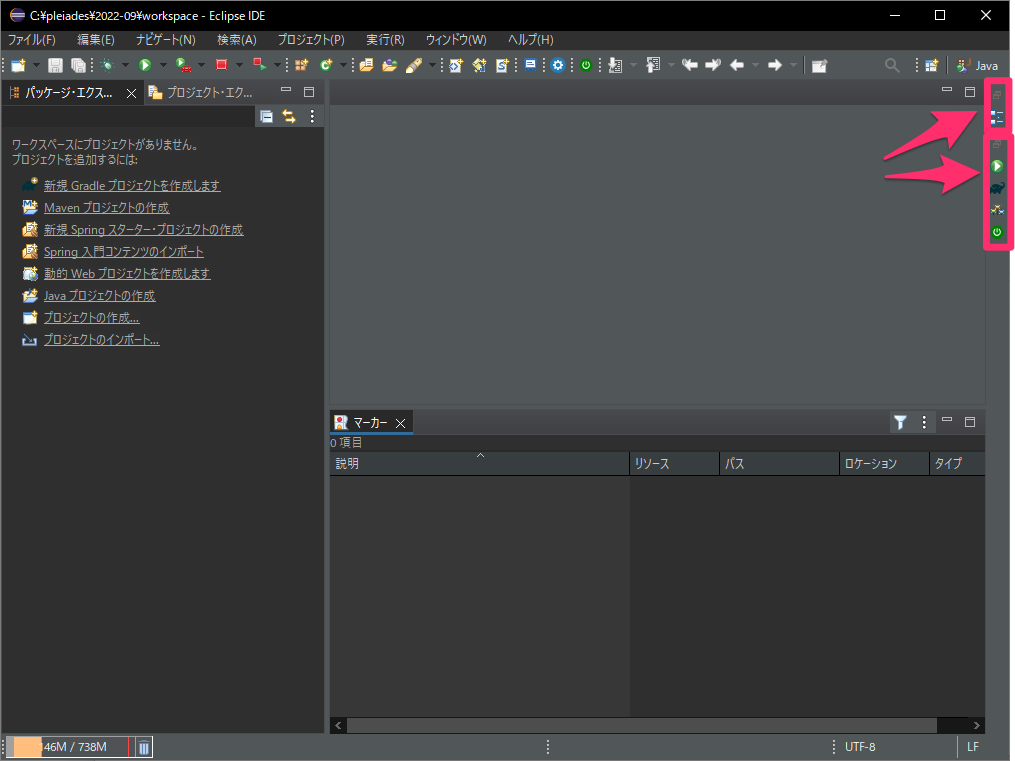
Task: Click the red Stop square toolbar icon
Action: 221,65
